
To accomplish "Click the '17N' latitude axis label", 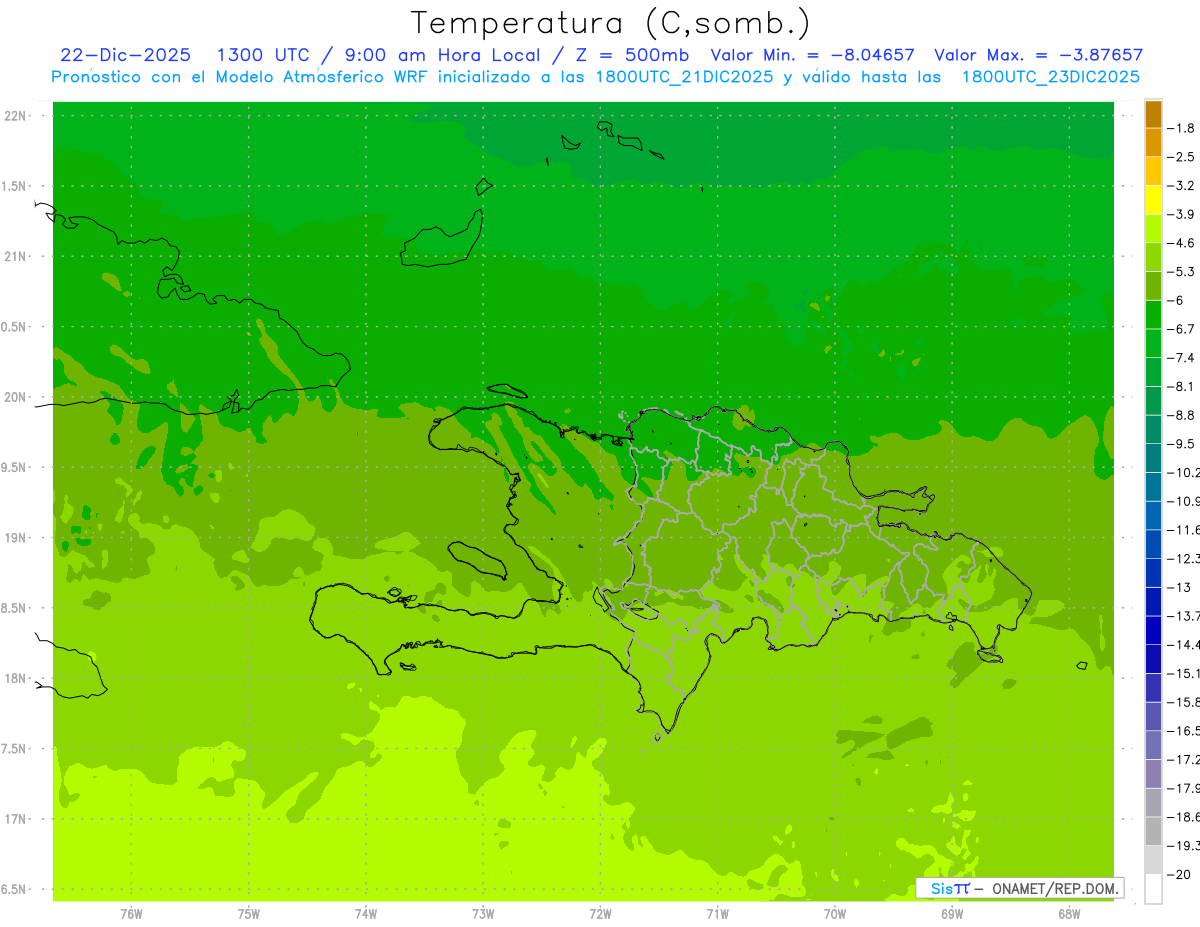I will (17, 819).
